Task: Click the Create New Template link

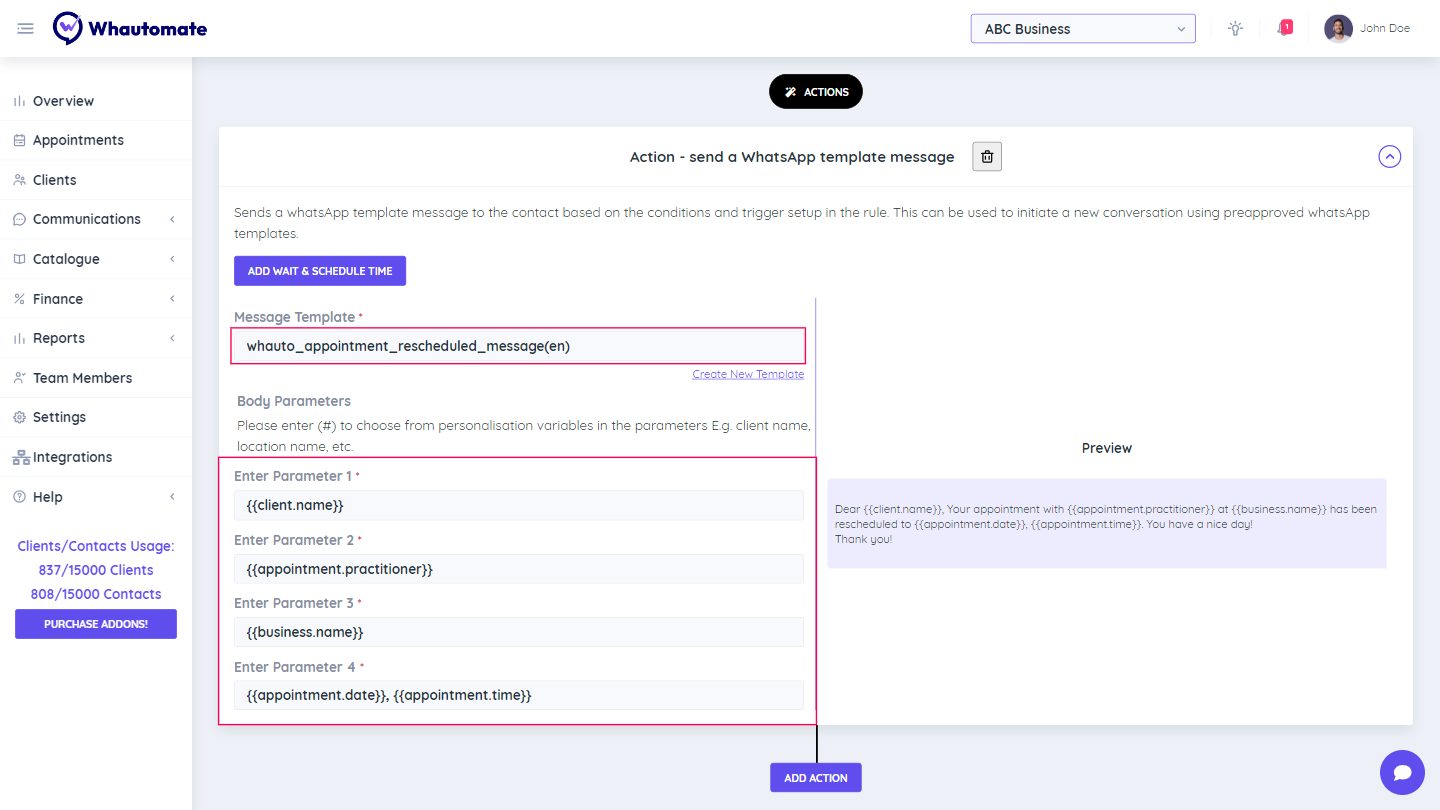Action: point(748,374)
